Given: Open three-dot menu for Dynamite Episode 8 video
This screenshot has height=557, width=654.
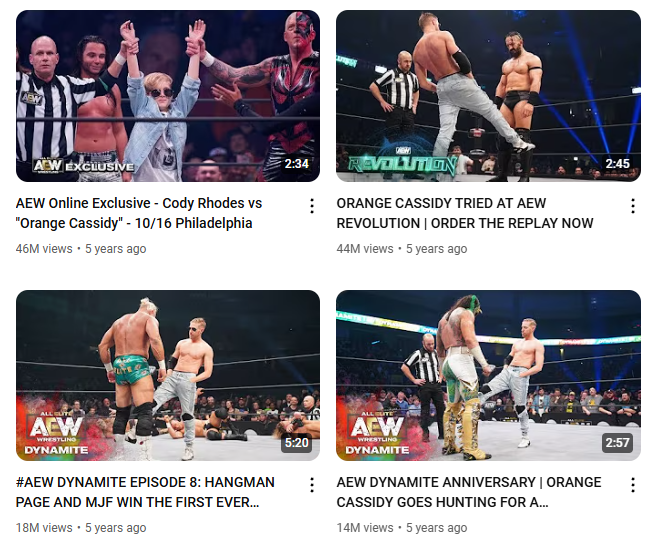Looking at the screenshot, I should (x=312, y=485).
